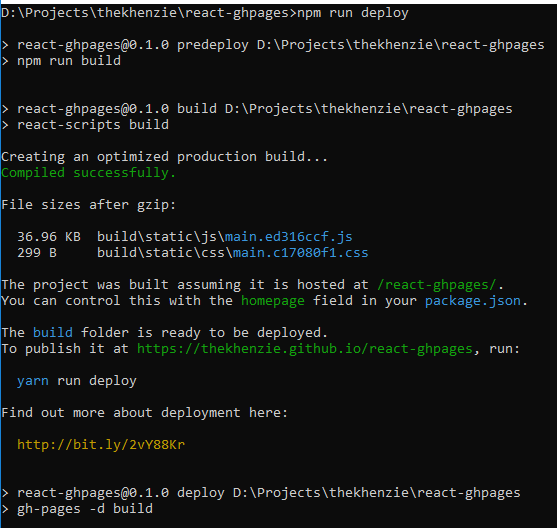This screenshot has height=528, width=557.
Task: Click the npm run build line
Action: tap(69, 61)
